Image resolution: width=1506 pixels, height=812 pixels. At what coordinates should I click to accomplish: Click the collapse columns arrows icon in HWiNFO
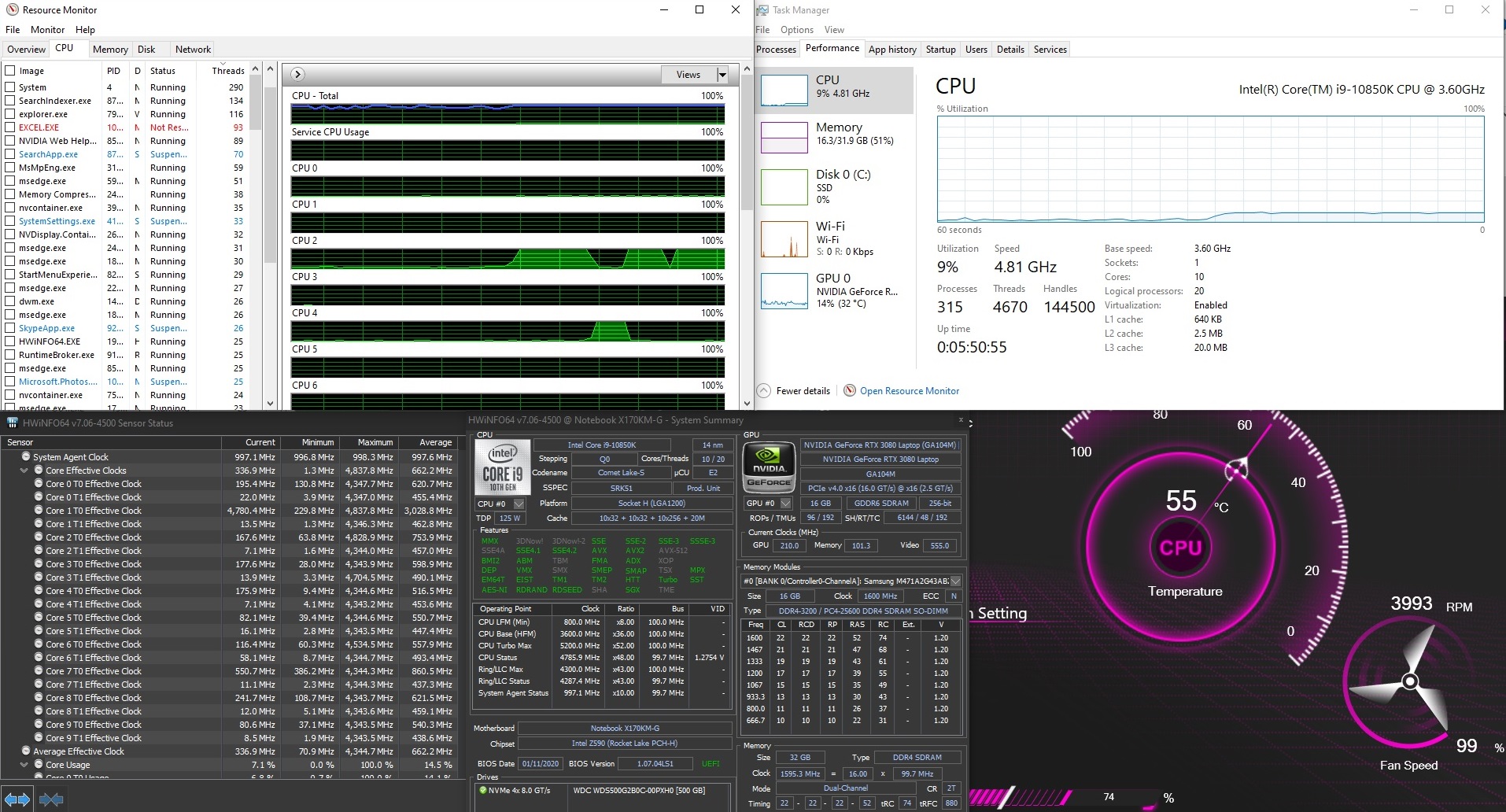(x=51, y=800)
